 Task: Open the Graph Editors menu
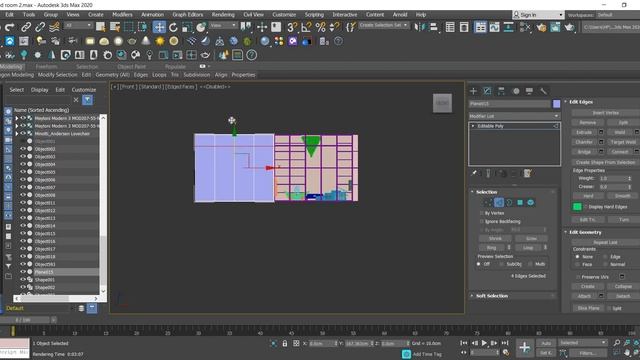pos(187,14)
